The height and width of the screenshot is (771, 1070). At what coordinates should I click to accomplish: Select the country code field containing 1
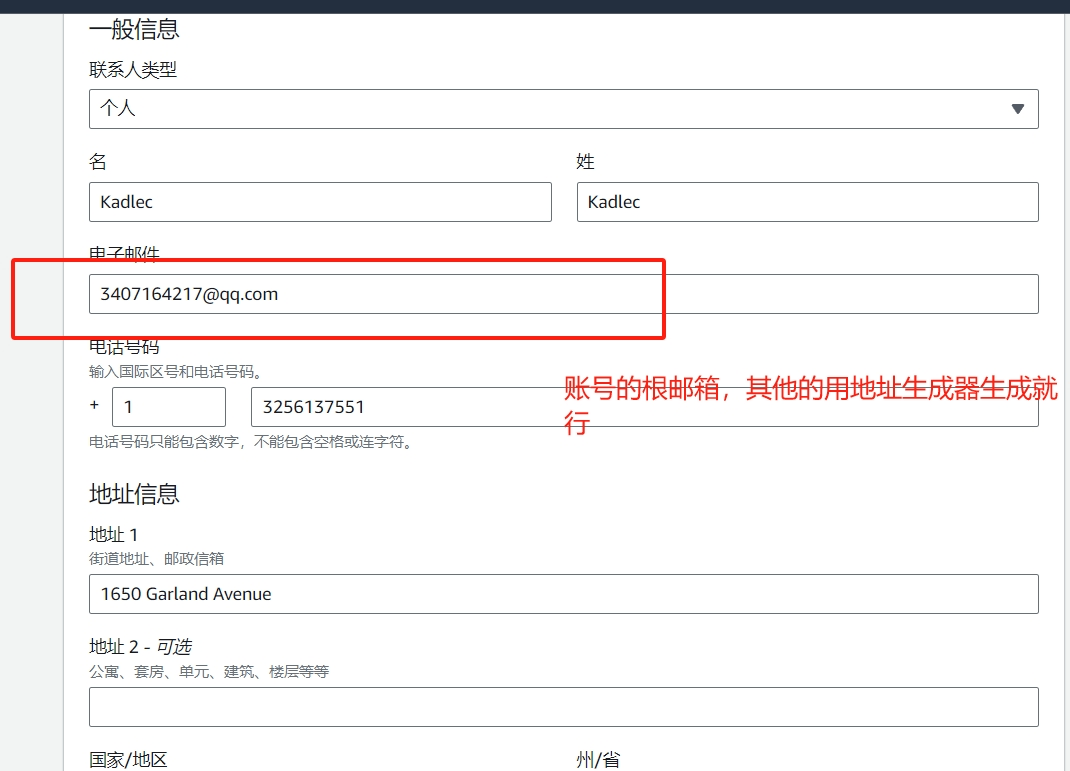(x=168, y=407)
